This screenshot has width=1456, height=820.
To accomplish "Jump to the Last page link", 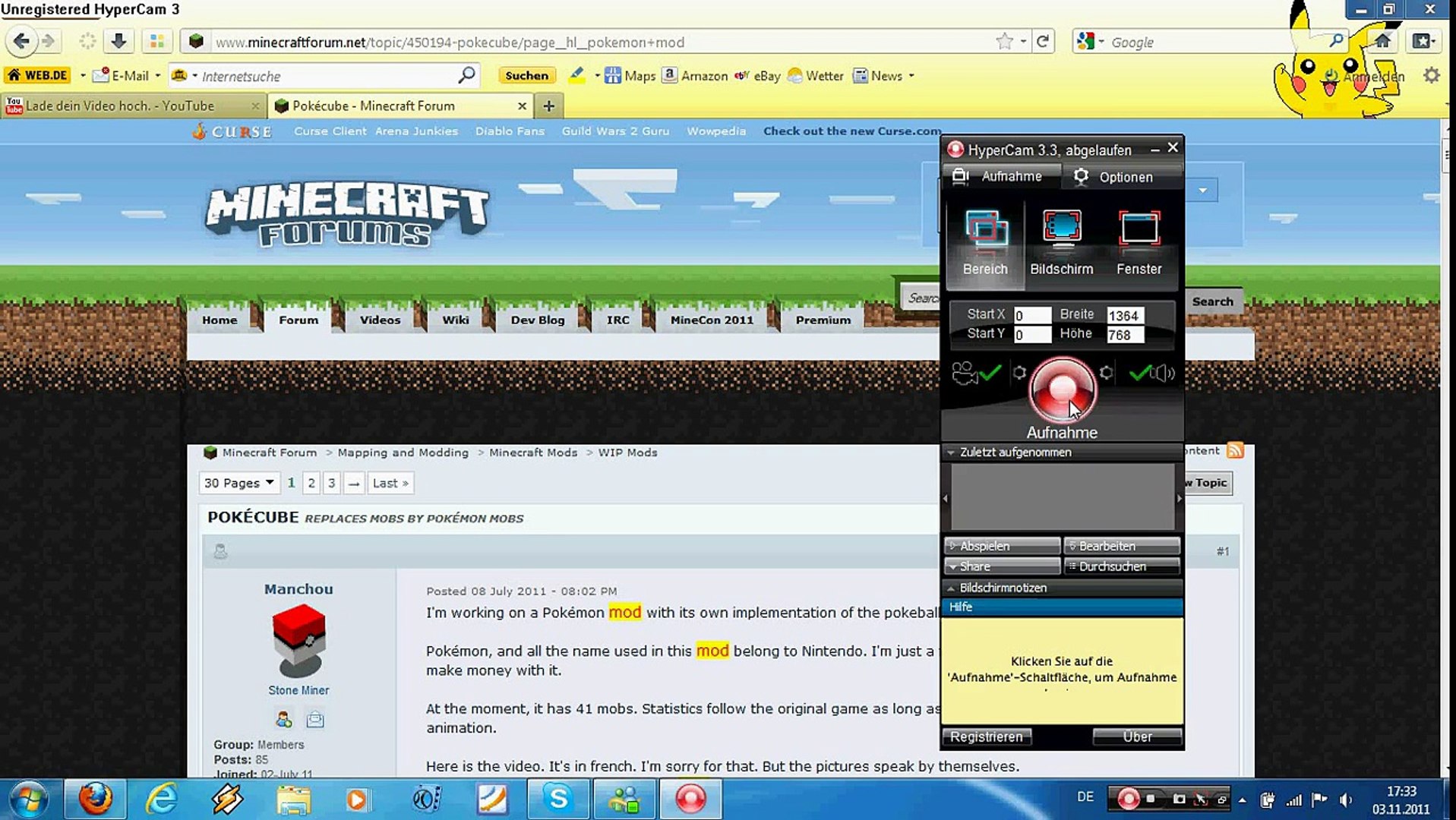I will [390, 483].
